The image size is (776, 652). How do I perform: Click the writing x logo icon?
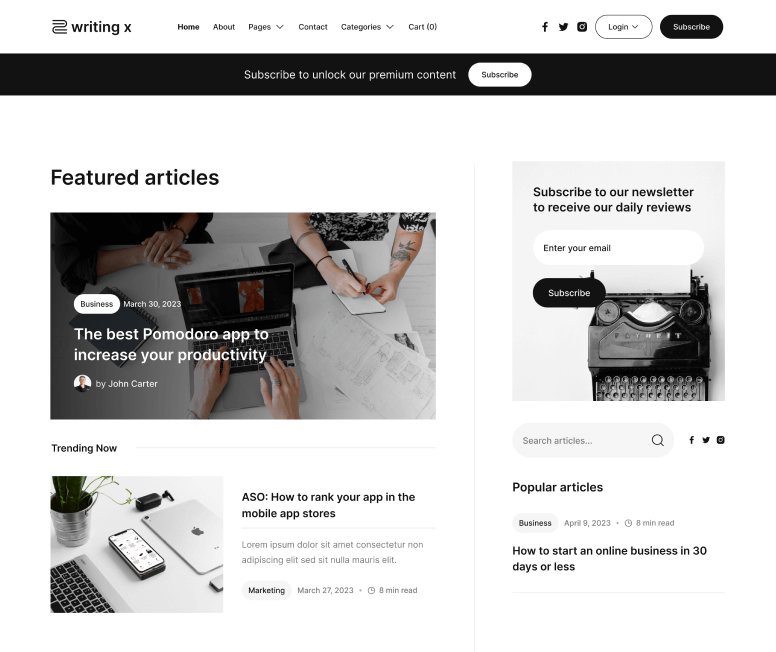click(59, 27)
